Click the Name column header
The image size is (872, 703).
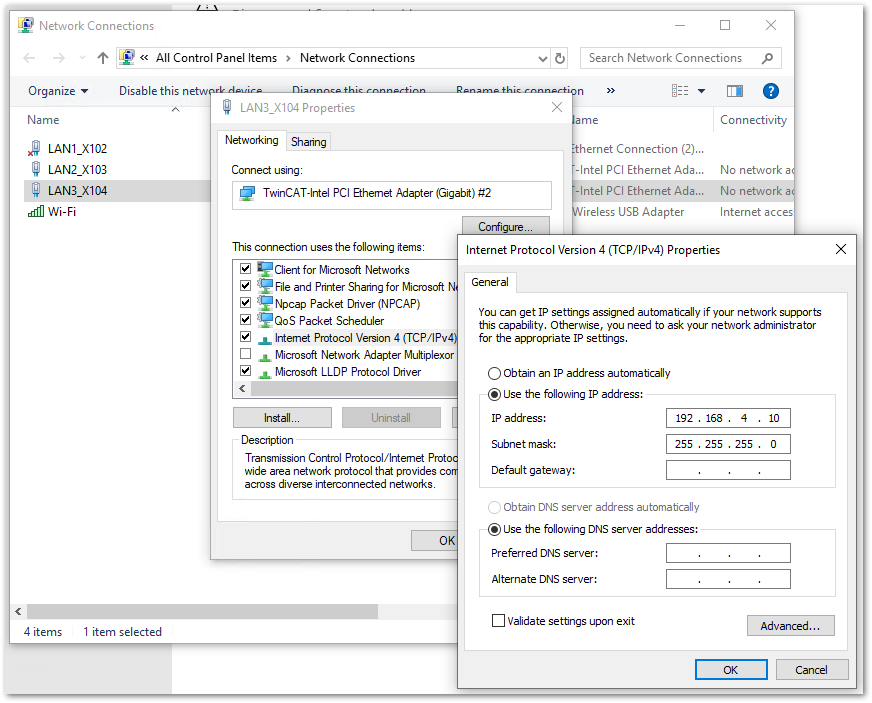[43, 120]
